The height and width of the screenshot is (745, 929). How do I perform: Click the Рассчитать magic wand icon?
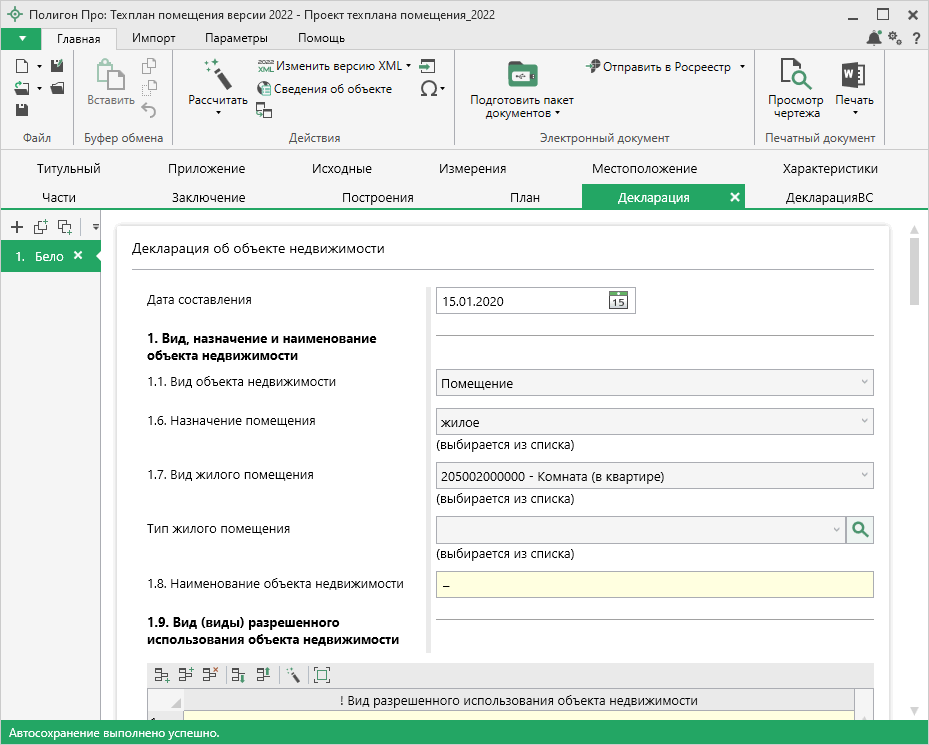click(217, 74)
